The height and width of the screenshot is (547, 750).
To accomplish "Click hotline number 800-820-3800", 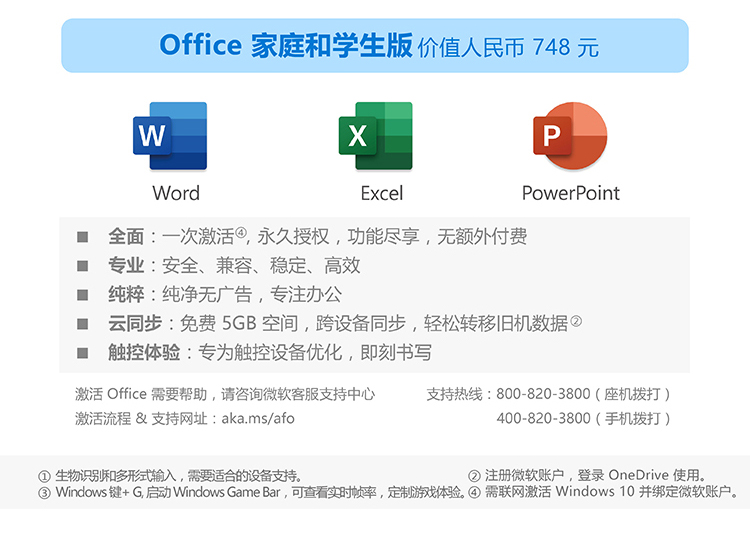I will 543,394.
